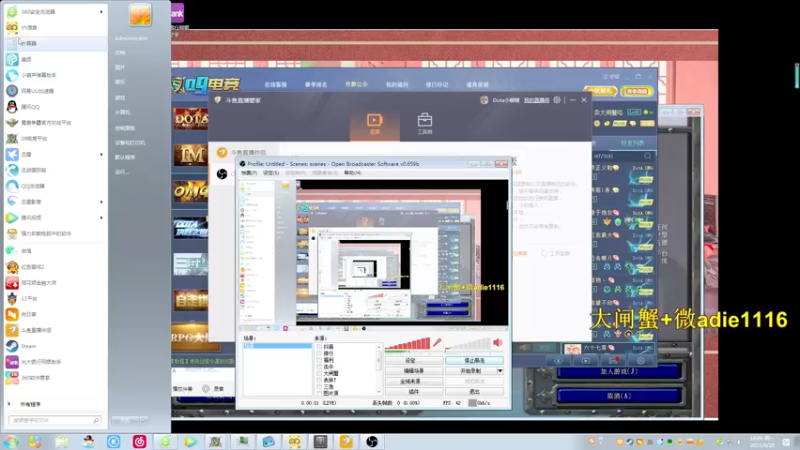
Task: Open the 文件(F) menu in OBS
Action: coord(248,173)
